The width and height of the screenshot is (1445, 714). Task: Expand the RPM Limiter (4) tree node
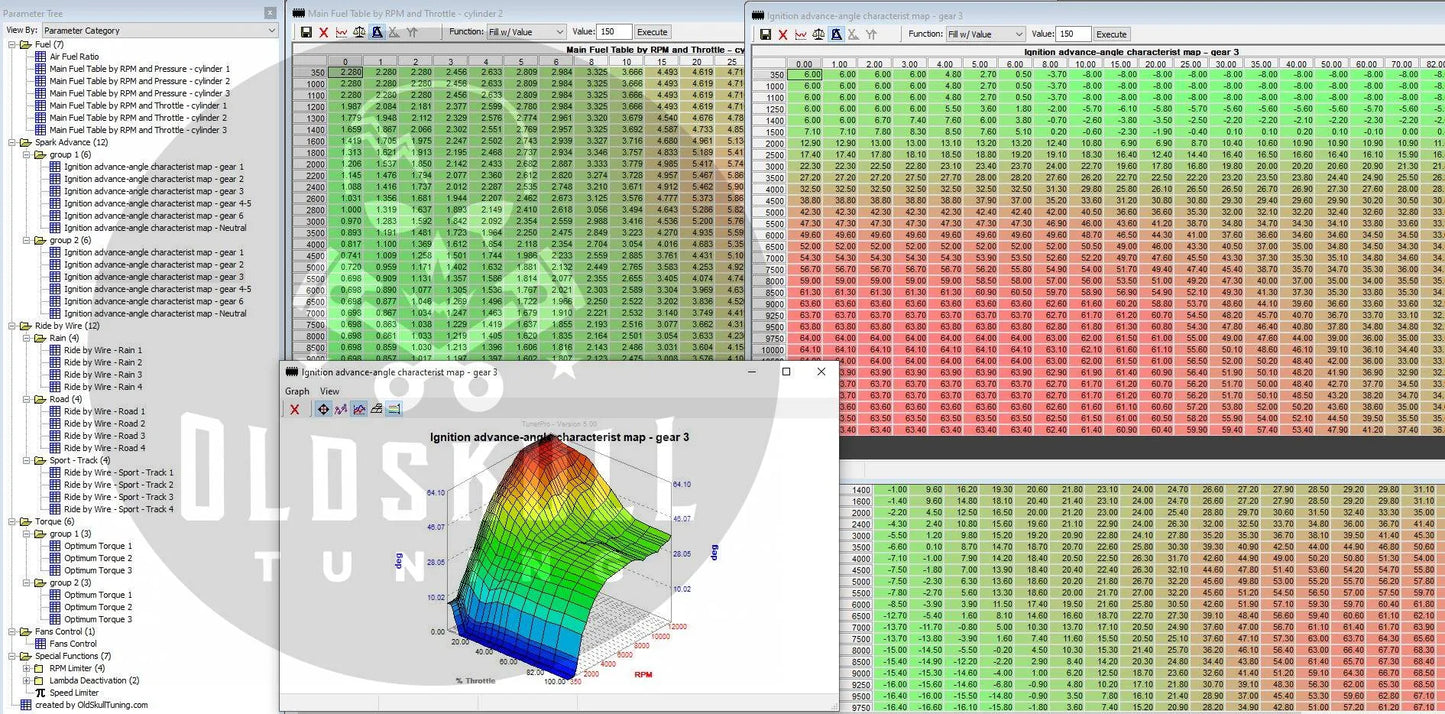(x=26, y=668)
